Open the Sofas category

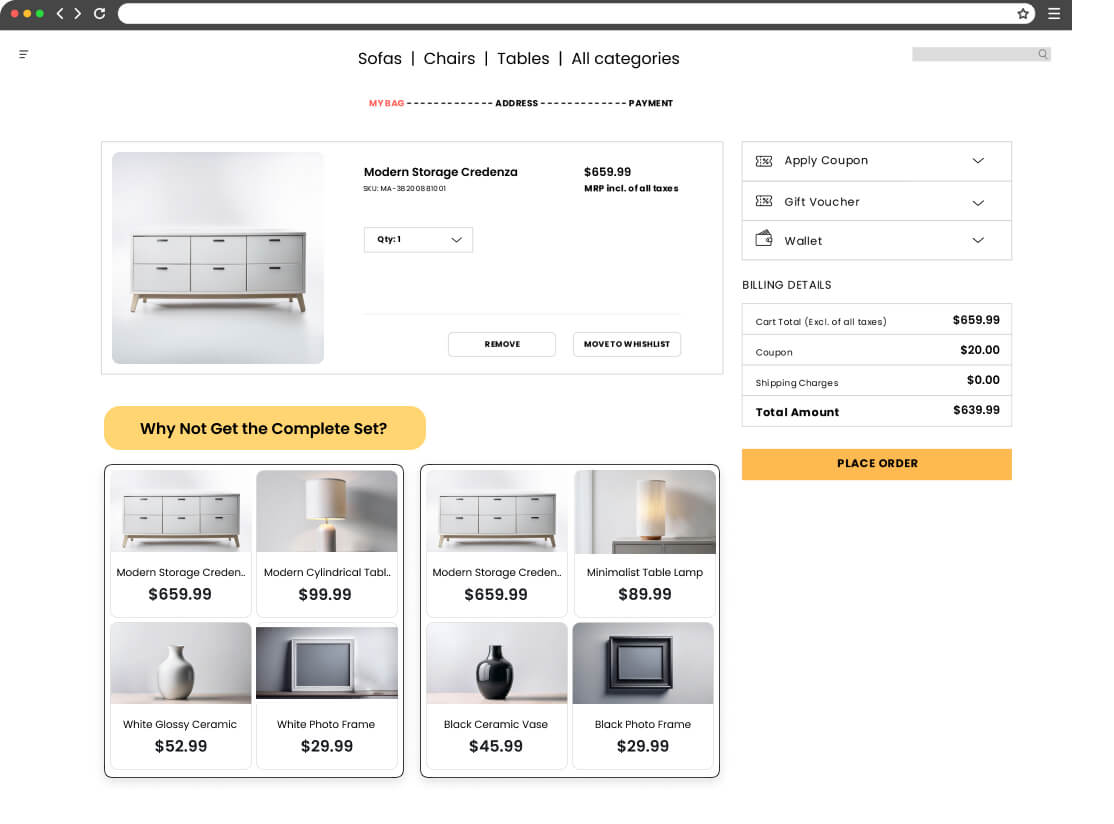[380, 59]
